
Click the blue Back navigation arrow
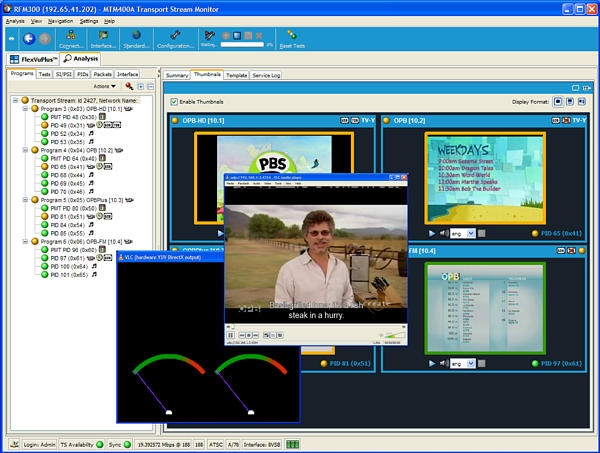[x=29, y=39]
